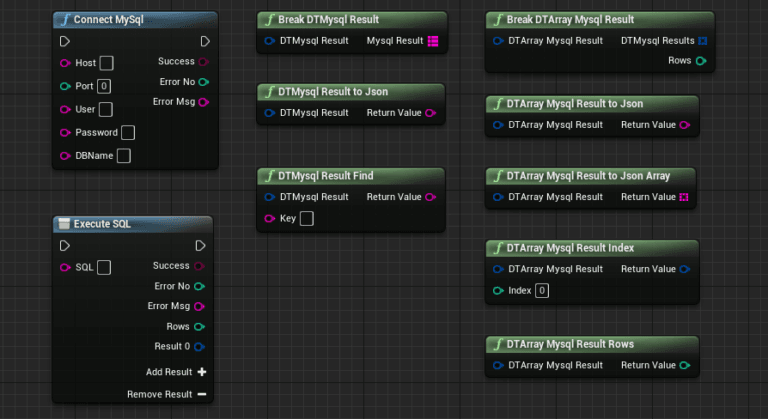Click Rows output pin on Break DTArray node
This screenshot has width=768, height=419.
701,61
